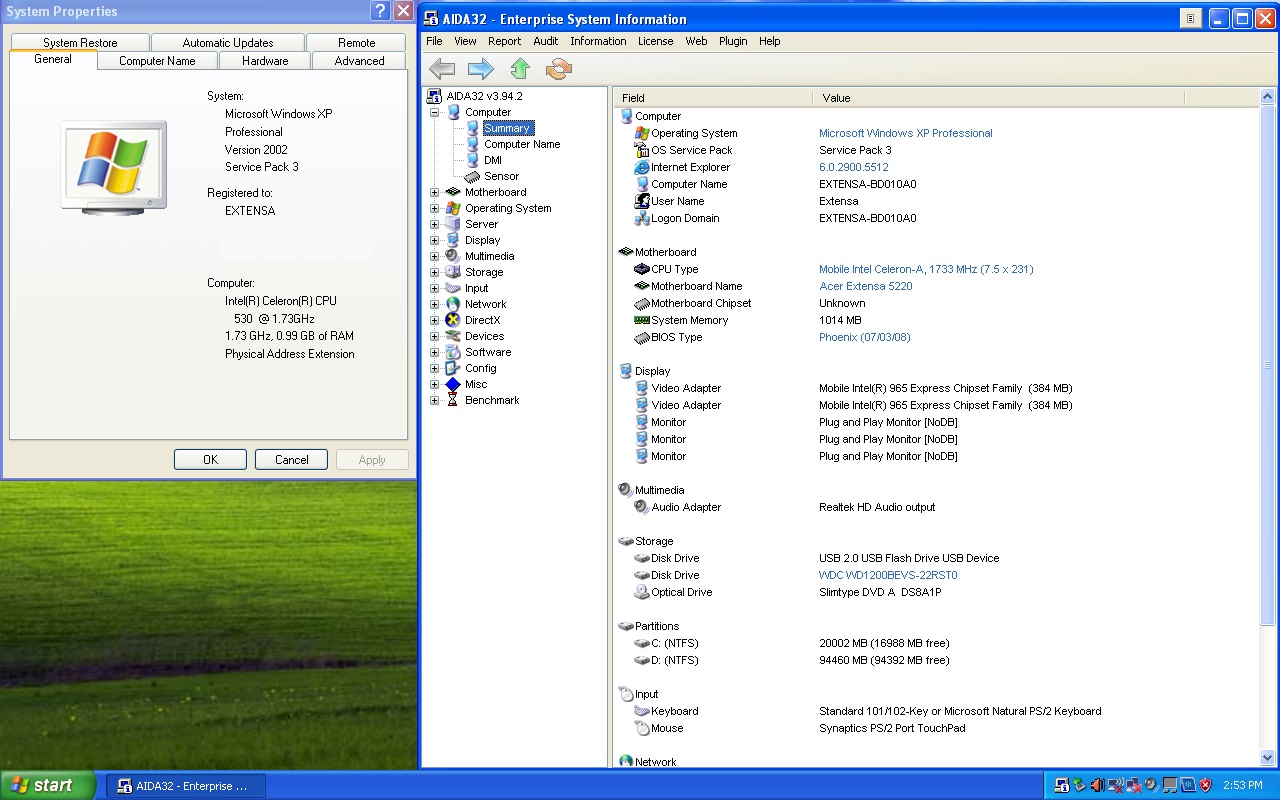Click the question mark help button in System Properties
Viewport: 1280px width, 800px height.
(x=380, y=11)
